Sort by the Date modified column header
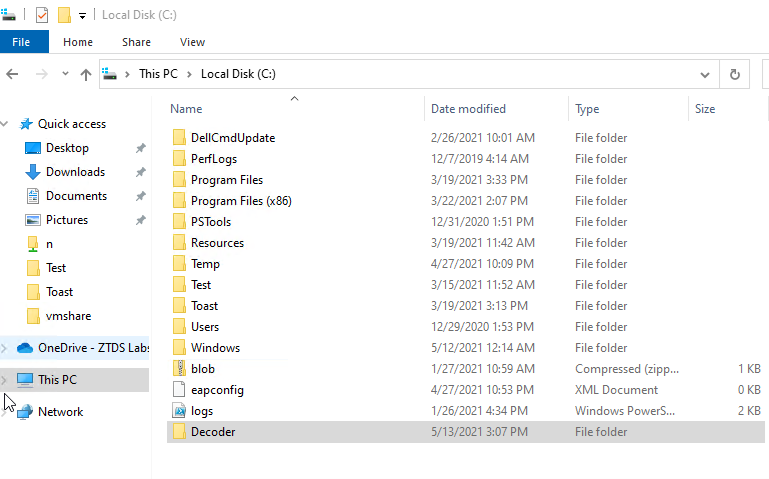The height and width of the screenshot is (479, 769). click(468, 109)
